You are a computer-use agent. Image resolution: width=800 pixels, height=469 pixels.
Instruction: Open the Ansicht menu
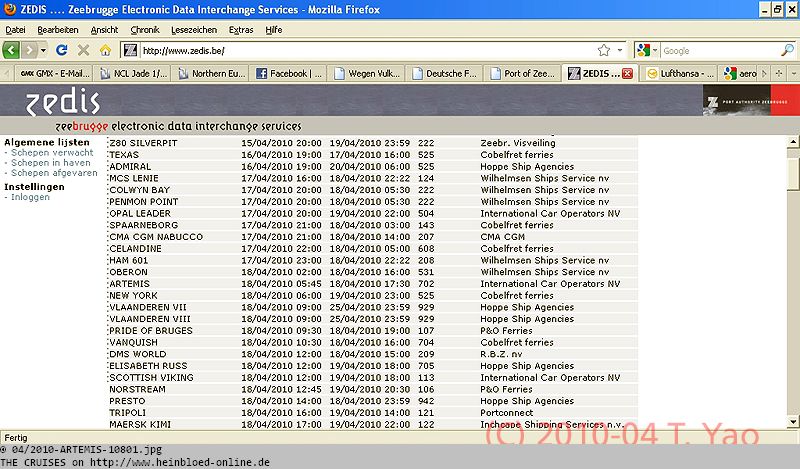(104, 30)
